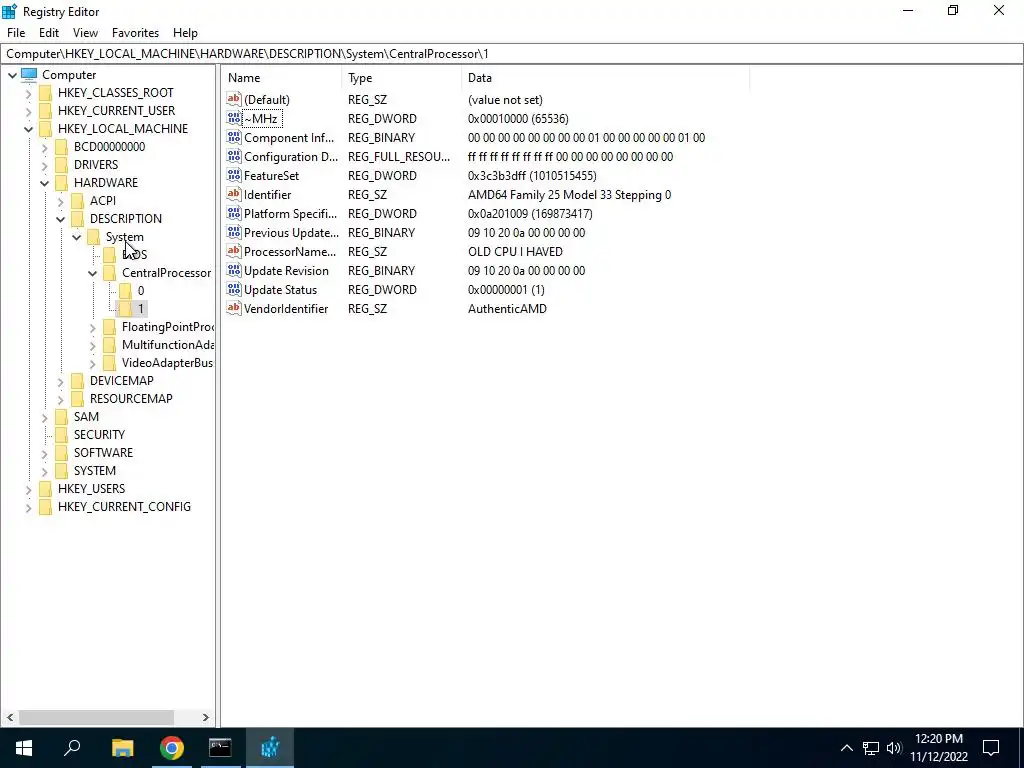Select the (Default) string value icon
Image resolution: width=1024 pixels, height=768 pixels.
pyautogui.click(x=234, y=99)
